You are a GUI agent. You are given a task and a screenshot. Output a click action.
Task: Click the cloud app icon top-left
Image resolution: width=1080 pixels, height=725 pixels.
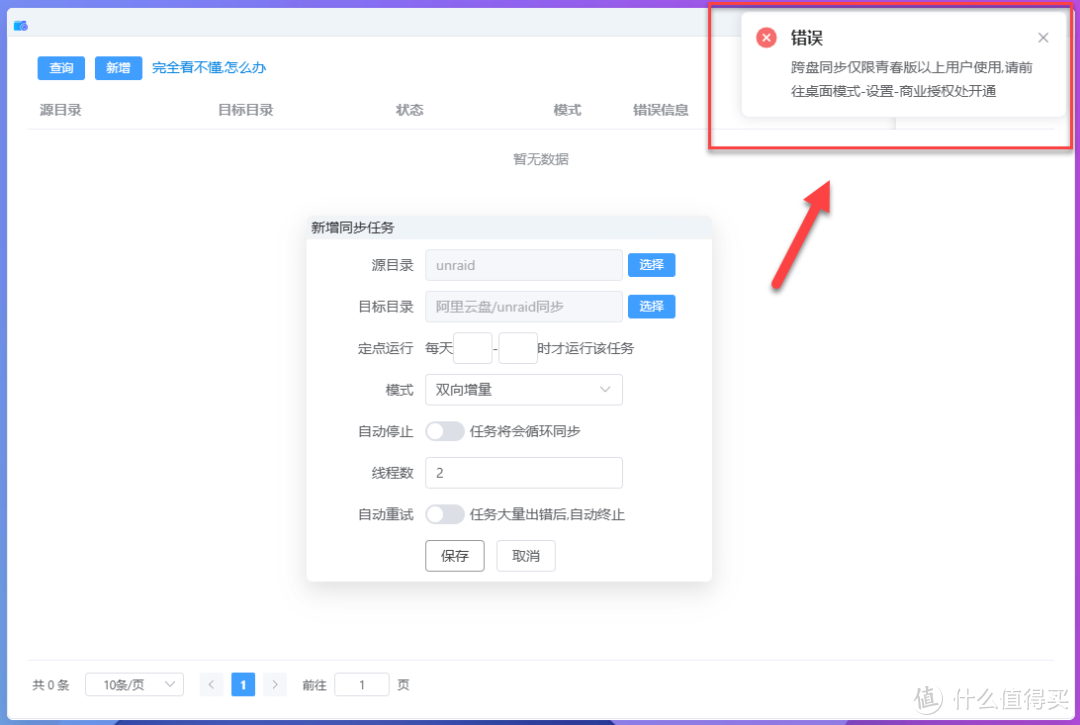[21, 24]
